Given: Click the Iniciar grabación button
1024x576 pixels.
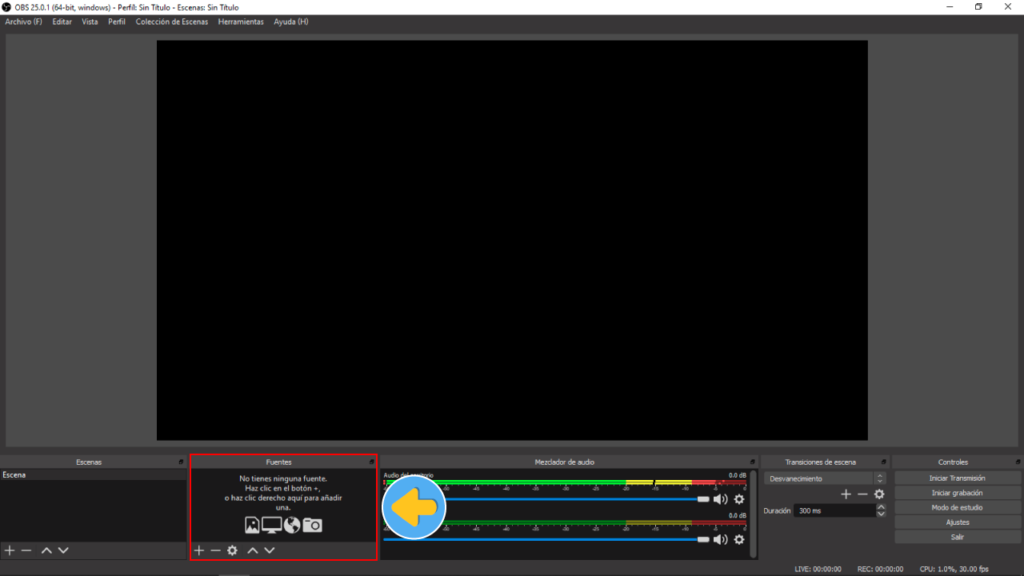Looking at the screenshot, I should tap(957, 493).
